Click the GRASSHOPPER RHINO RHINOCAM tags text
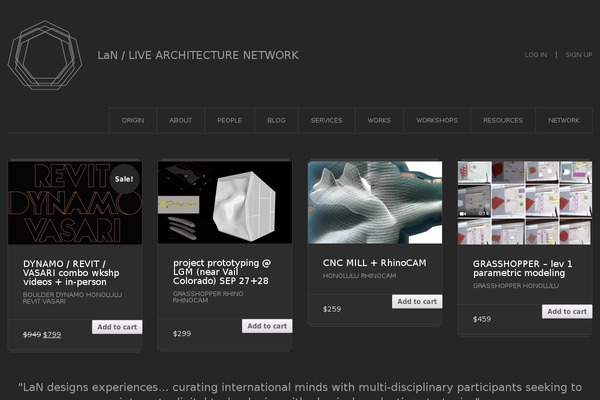This screenshot has width=600, height=400. click(208, 297)
